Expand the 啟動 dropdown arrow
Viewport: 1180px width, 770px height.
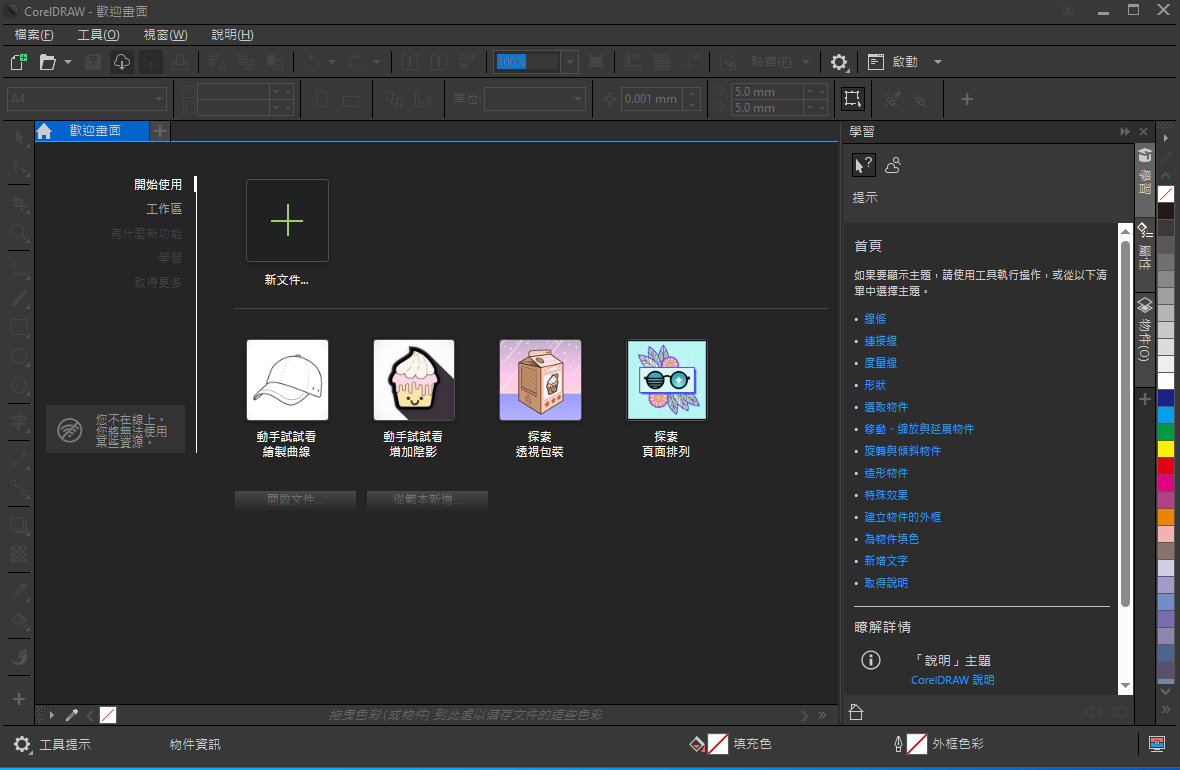938,62
